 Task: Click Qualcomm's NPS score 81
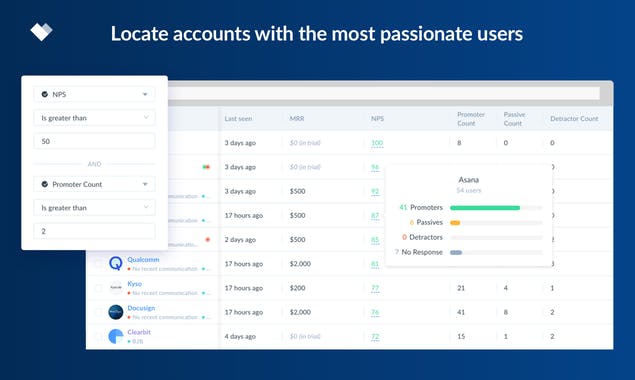point(375,264)
